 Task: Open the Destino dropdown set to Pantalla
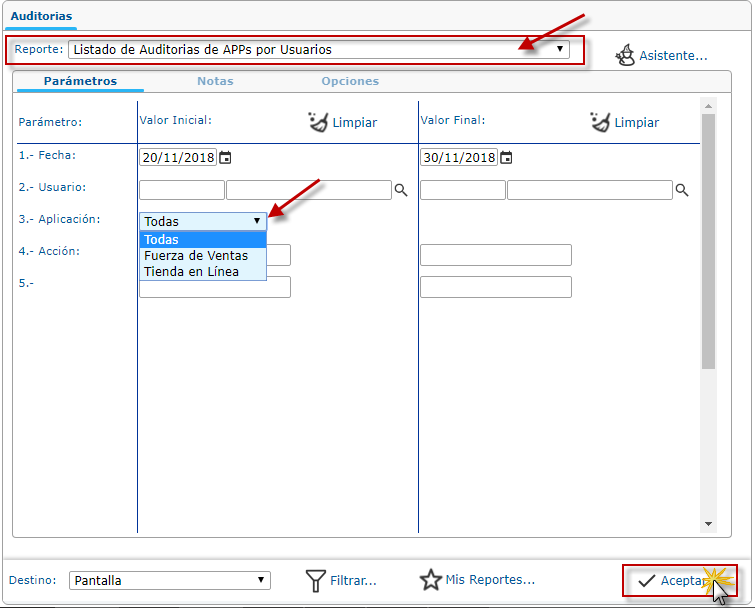coord(261,580)
